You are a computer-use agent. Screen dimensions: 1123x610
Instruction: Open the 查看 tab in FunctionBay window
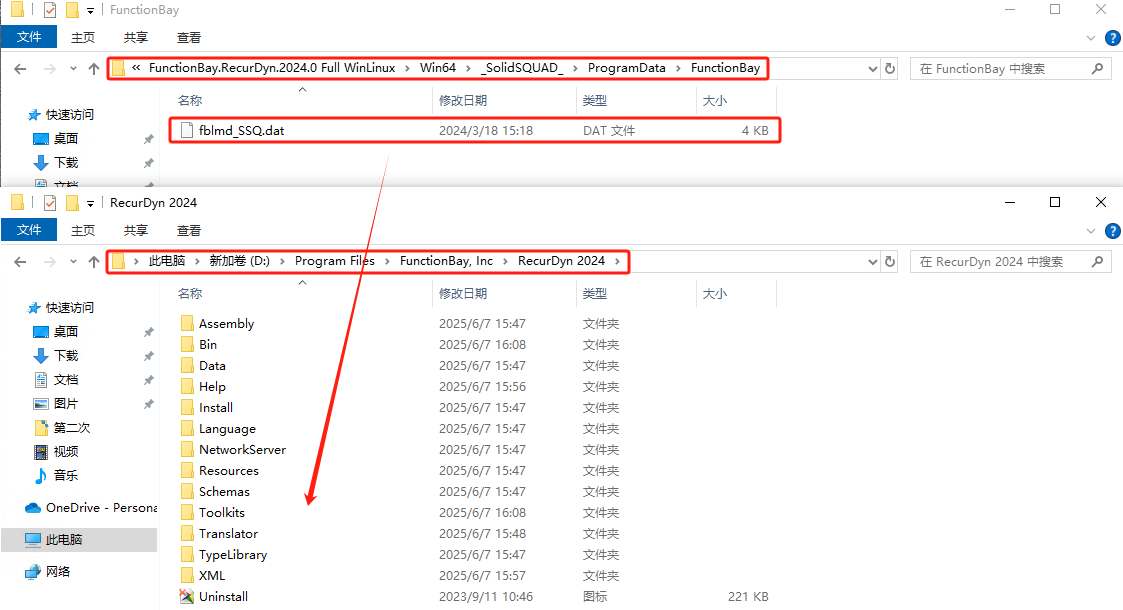189,38
